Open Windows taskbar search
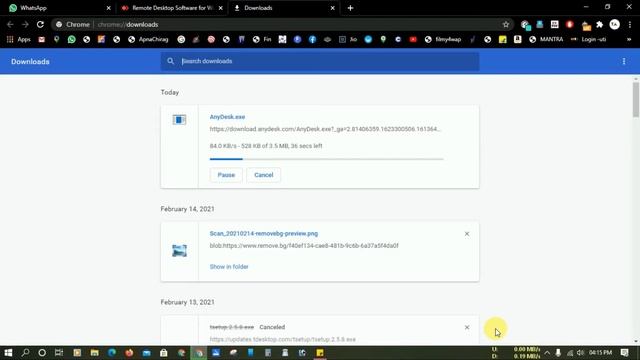 click(x=25, y=353)
